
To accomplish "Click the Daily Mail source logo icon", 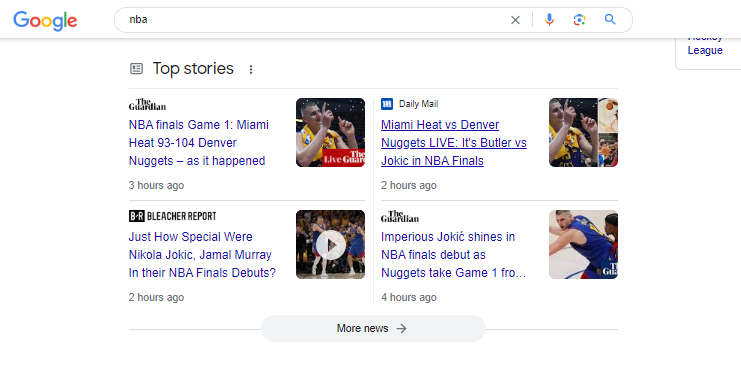I will [387, 104].
